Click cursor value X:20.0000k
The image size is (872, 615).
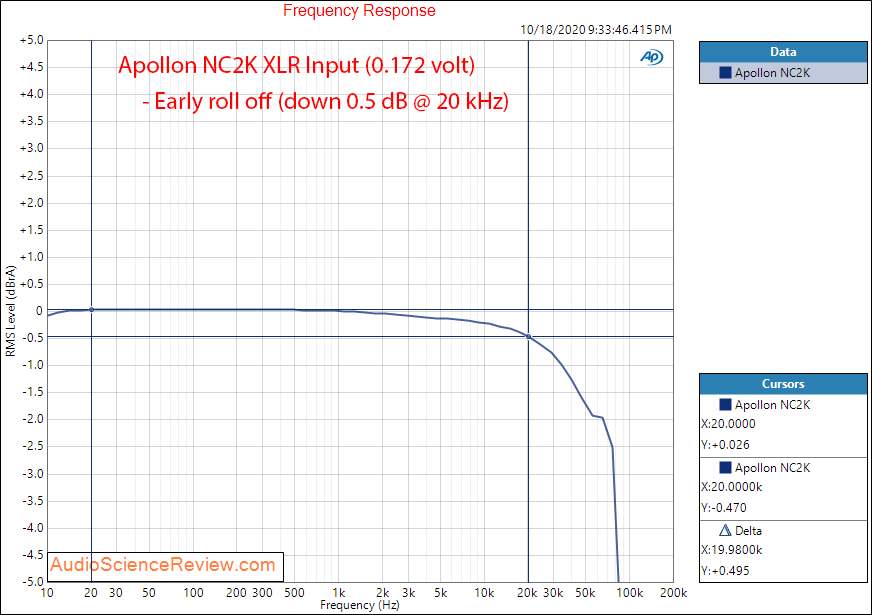(x=731, y=487)
